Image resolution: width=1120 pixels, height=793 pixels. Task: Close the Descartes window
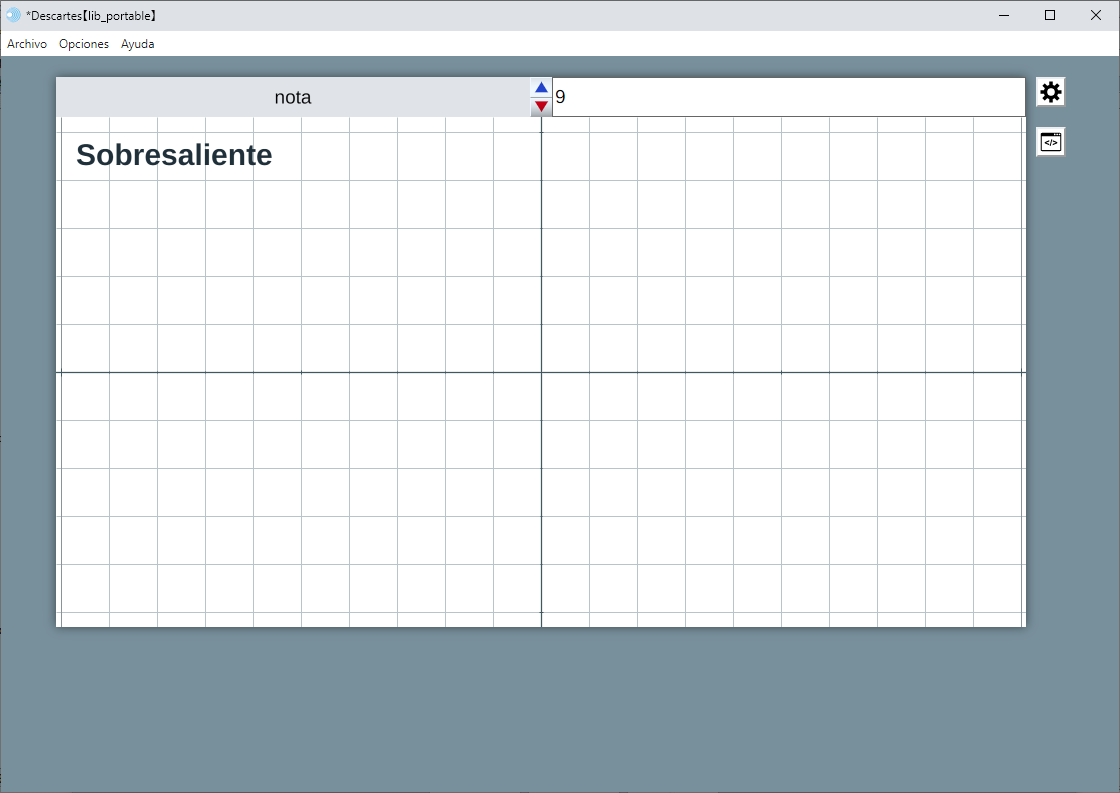click(x=1096, y=15)
